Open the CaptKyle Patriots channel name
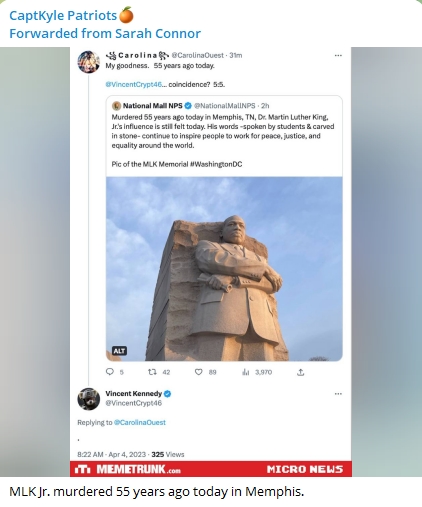 point(63,15)
